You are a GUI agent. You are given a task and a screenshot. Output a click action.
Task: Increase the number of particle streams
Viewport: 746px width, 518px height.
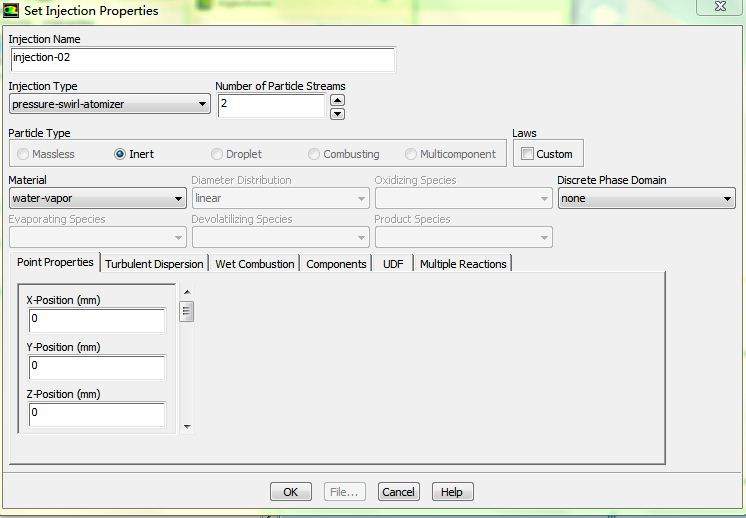[x=337, y=100]
